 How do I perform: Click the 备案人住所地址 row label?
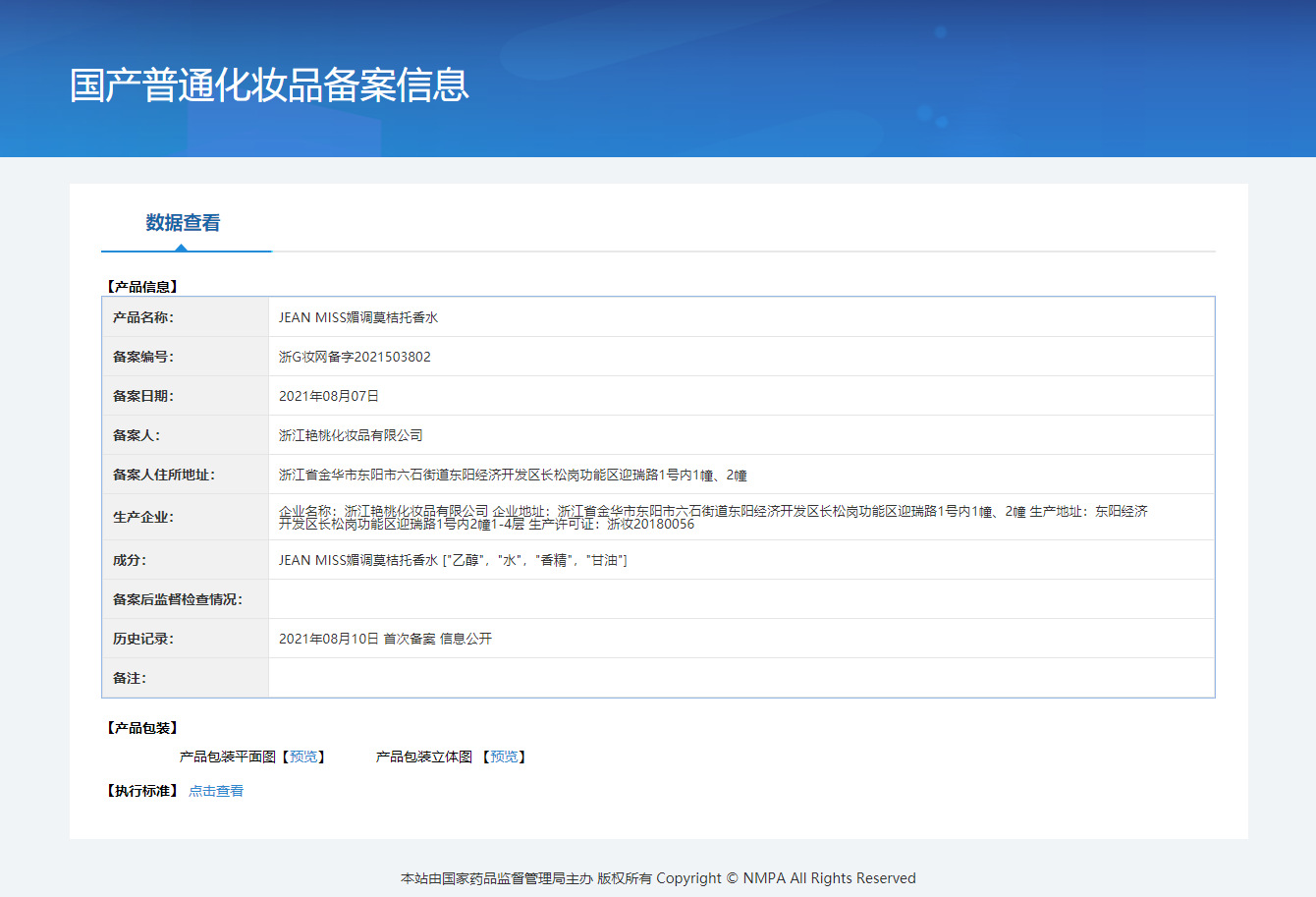163,475
